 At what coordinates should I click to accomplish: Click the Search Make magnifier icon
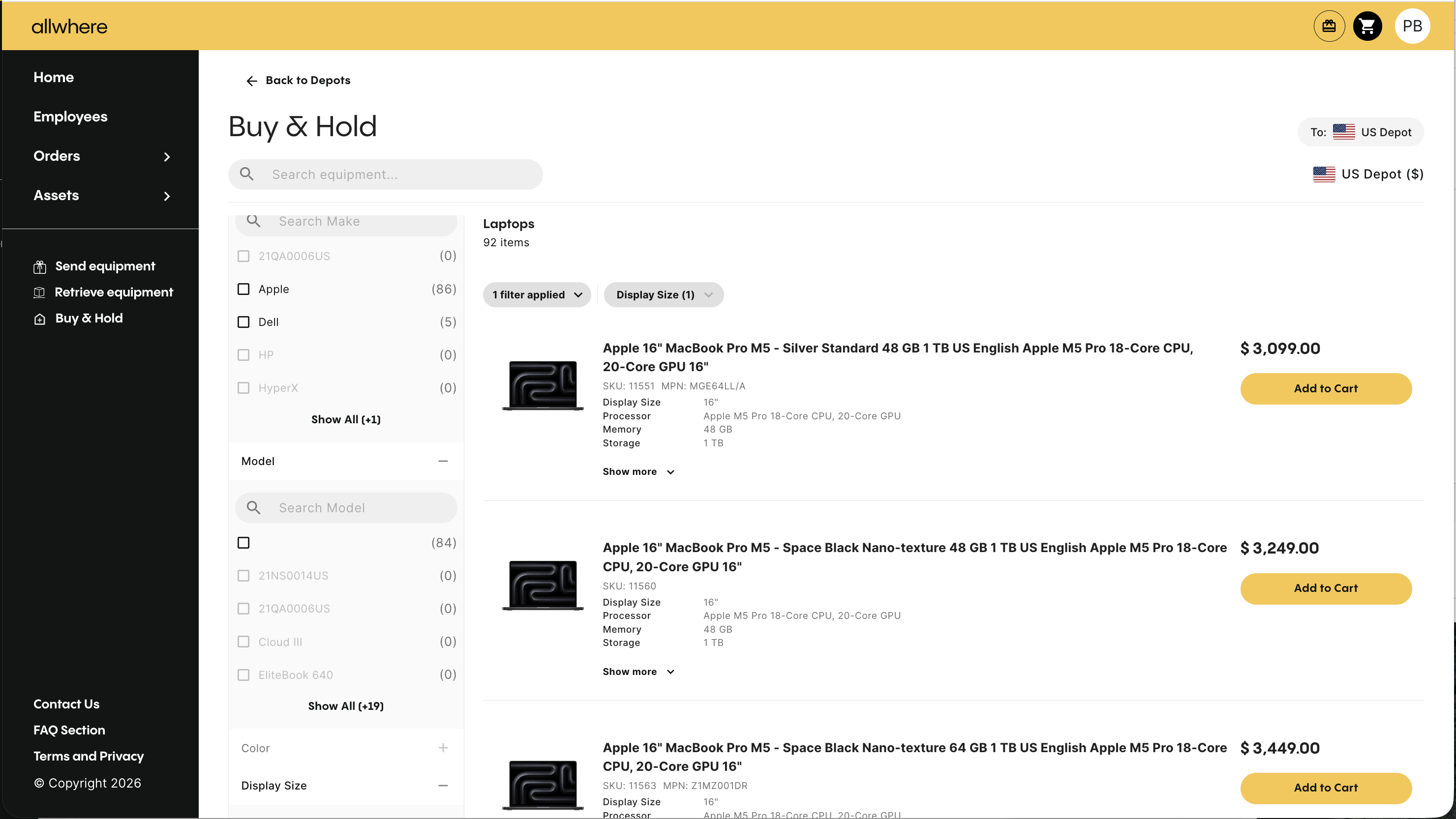(254, 221)
